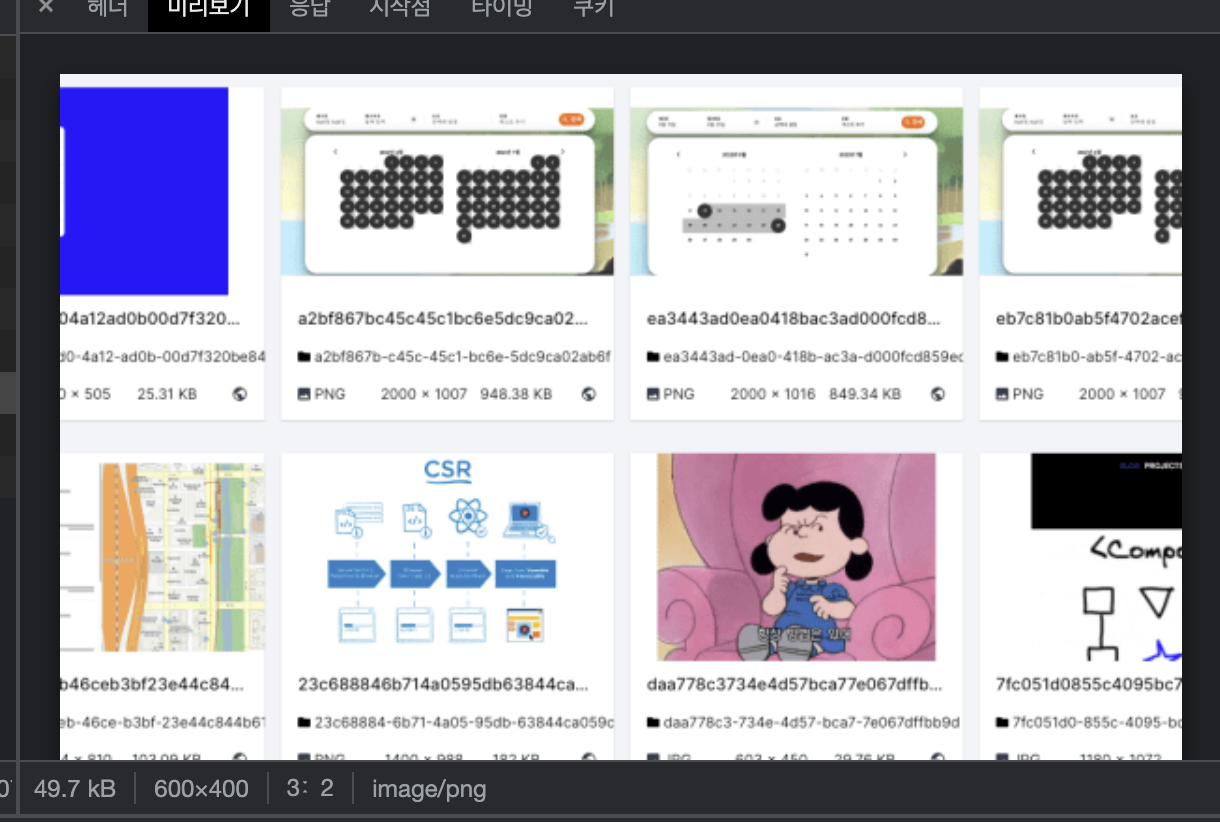Screen dimensions: 1220x822
Task: Click the 2000 × 1016 dimensions text
Action: coord(773,394)
